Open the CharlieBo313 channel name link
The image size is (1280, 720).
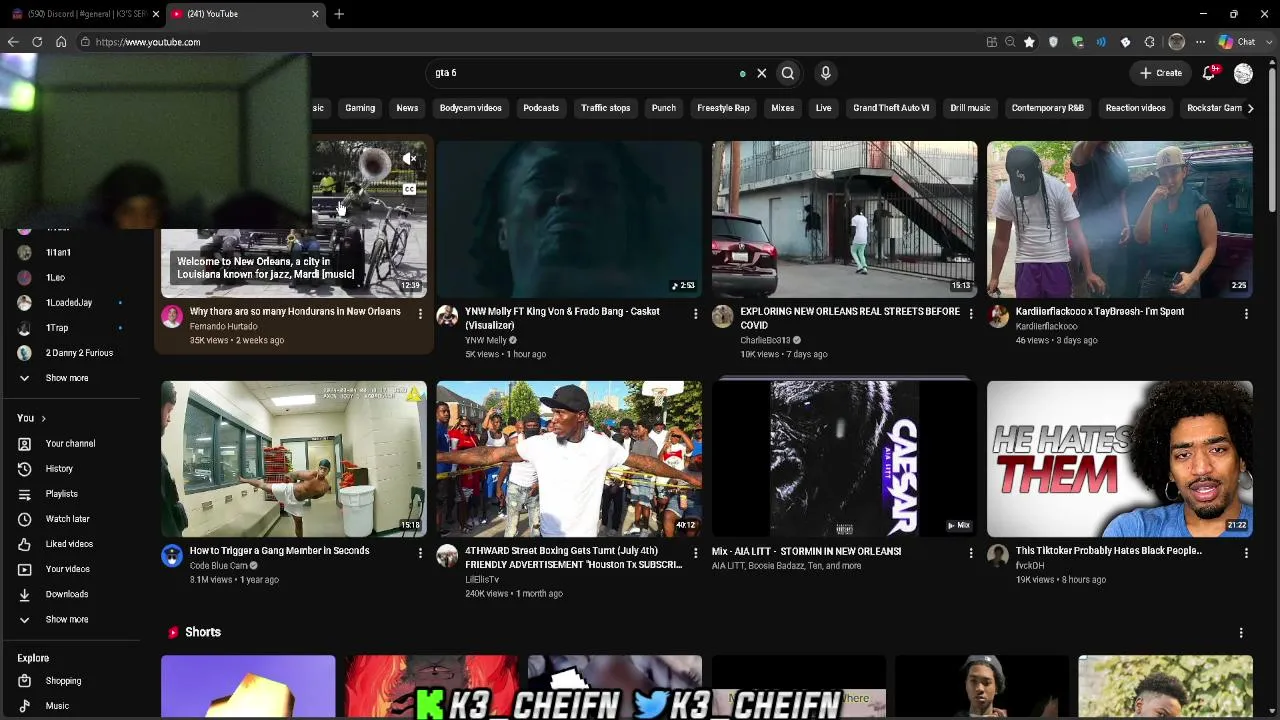click(765, 341)
